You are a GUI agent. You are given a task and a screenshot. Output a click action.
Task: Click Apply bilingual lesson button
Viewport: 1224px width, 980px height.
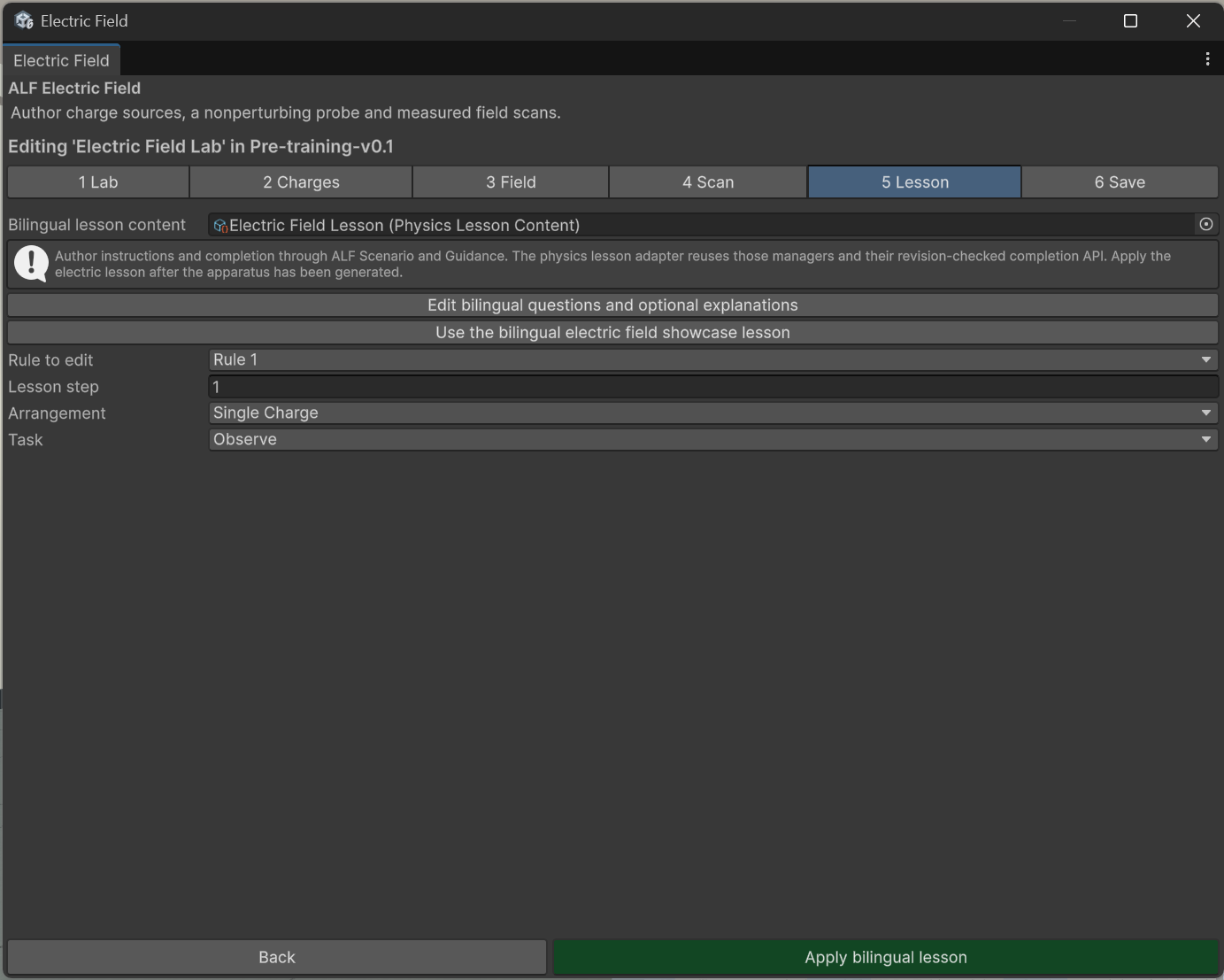(886, 957)
